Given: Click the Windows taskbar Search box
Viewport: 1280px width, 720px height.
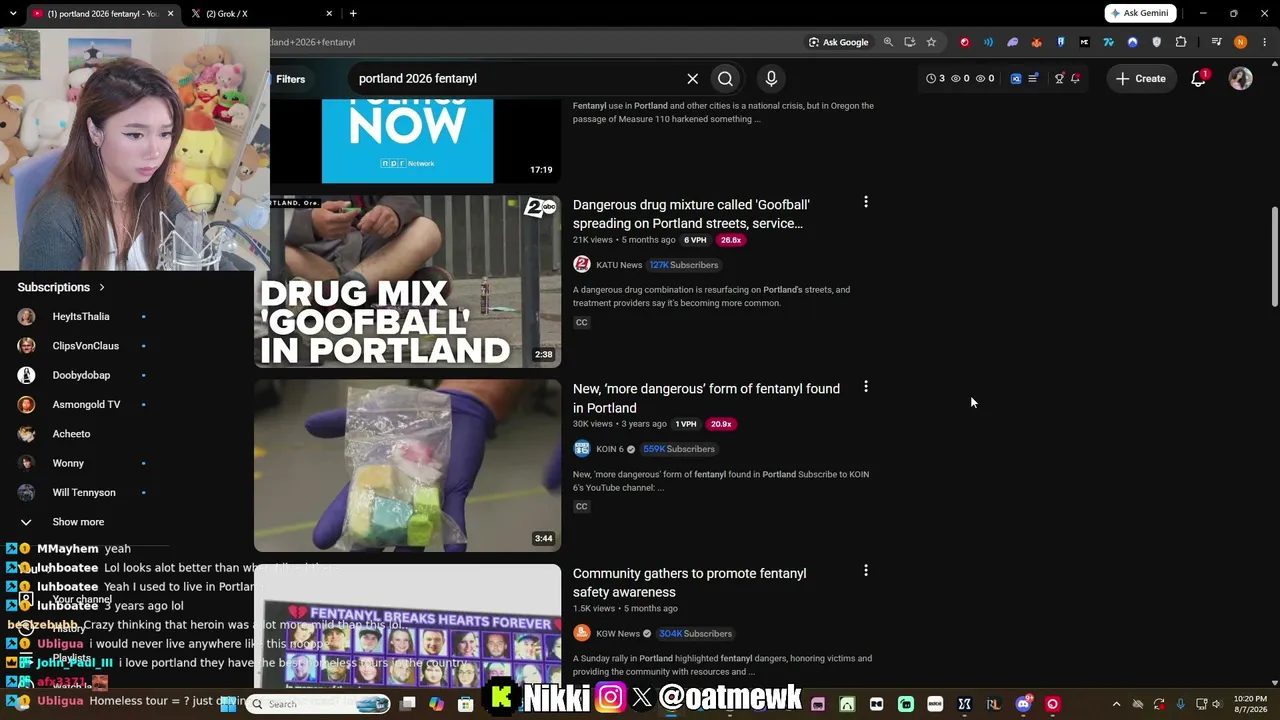Looking at the screenshot, I should pos(318,704).
